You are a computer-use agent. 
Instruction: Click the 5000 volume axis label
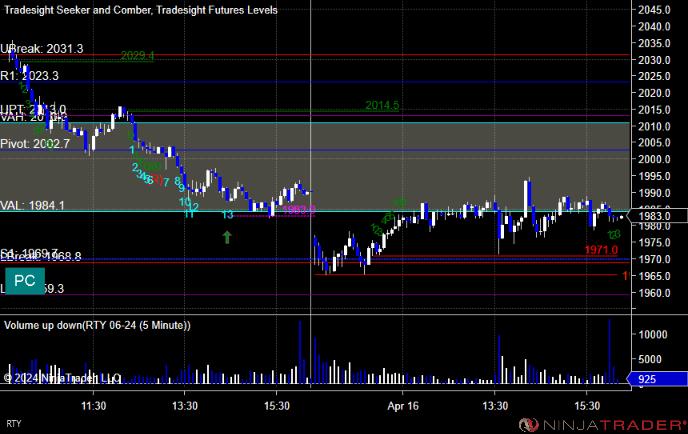(x=652, y=359)
